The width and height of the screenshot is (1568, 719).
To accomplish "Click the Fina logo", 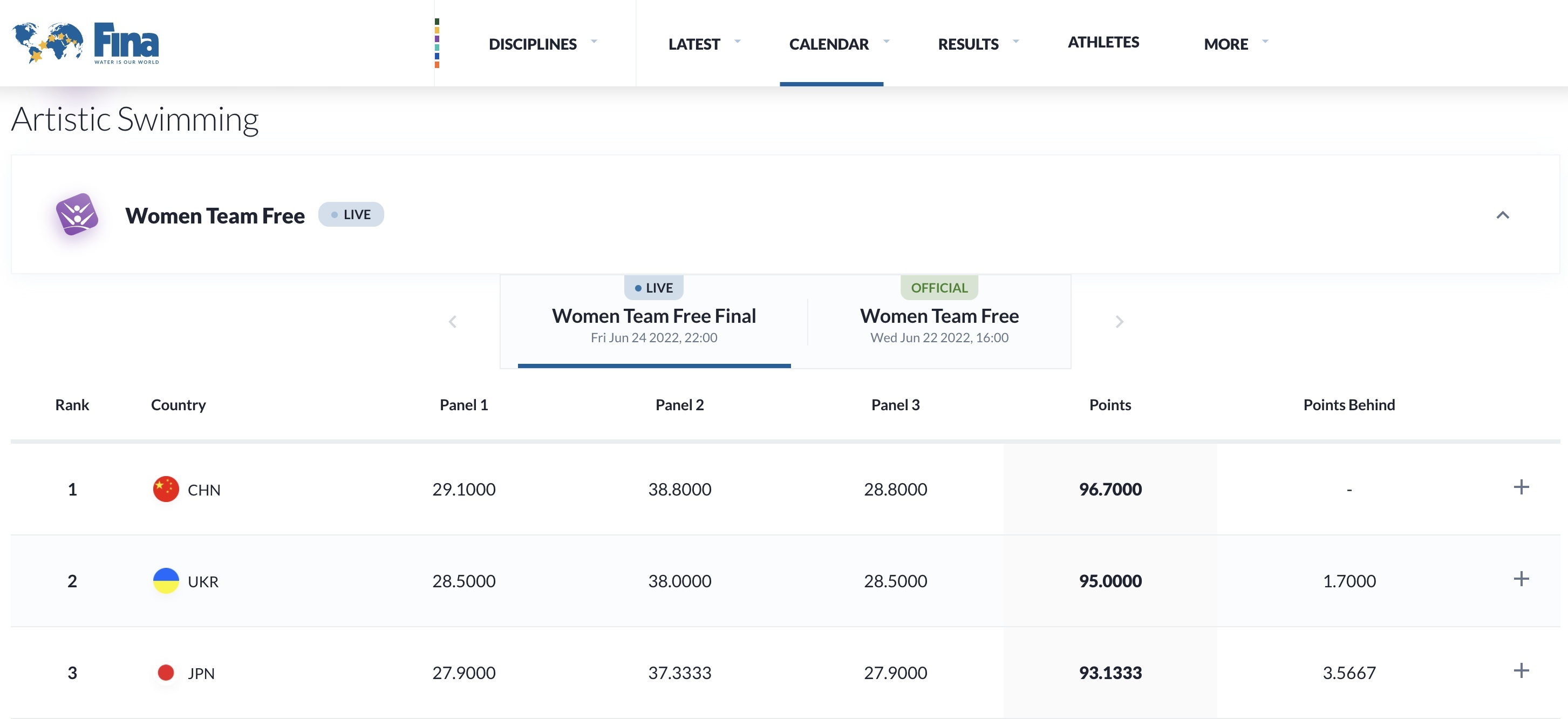I will [86, 43].
